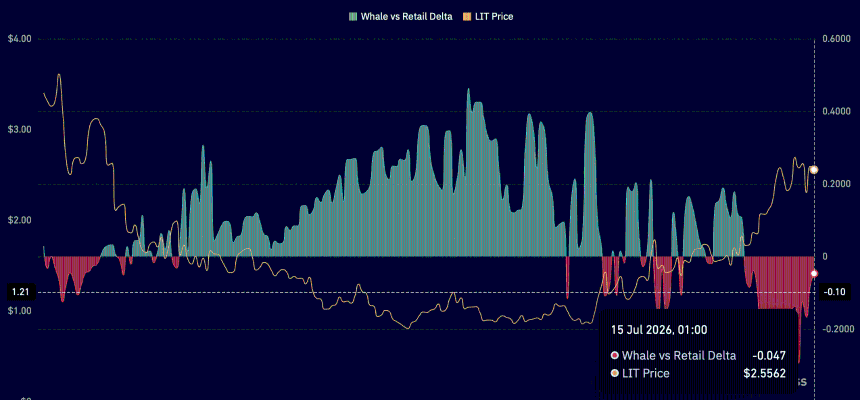Click the orange LIT Price legend swatch

[468, 16]
